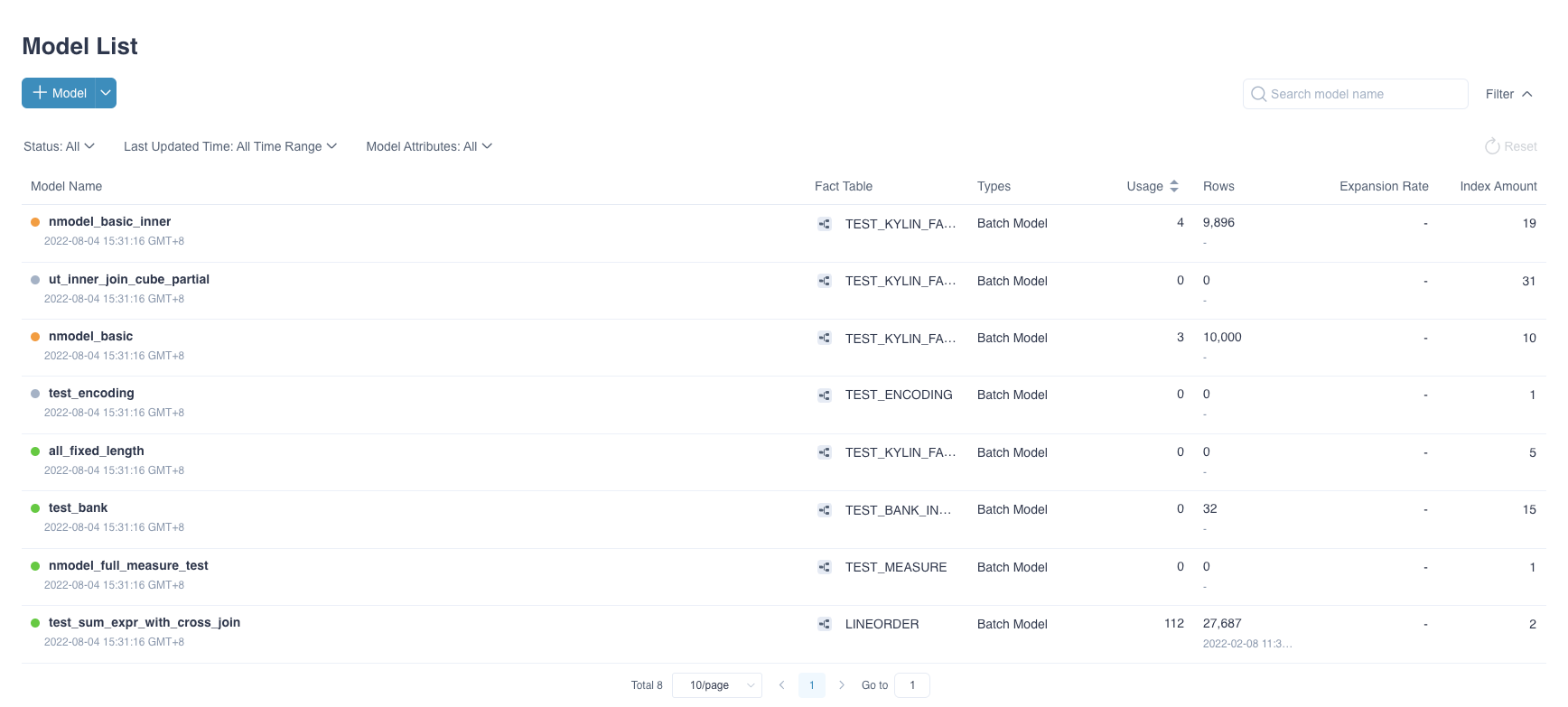Click the fact table icon beside TEST_MEASURE

click(x=824, y=567)
